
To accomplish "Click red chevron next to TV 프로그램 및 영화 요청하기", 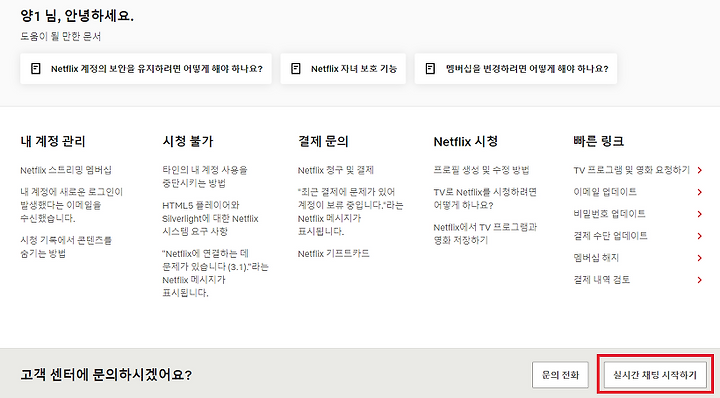I will [699, 170].
